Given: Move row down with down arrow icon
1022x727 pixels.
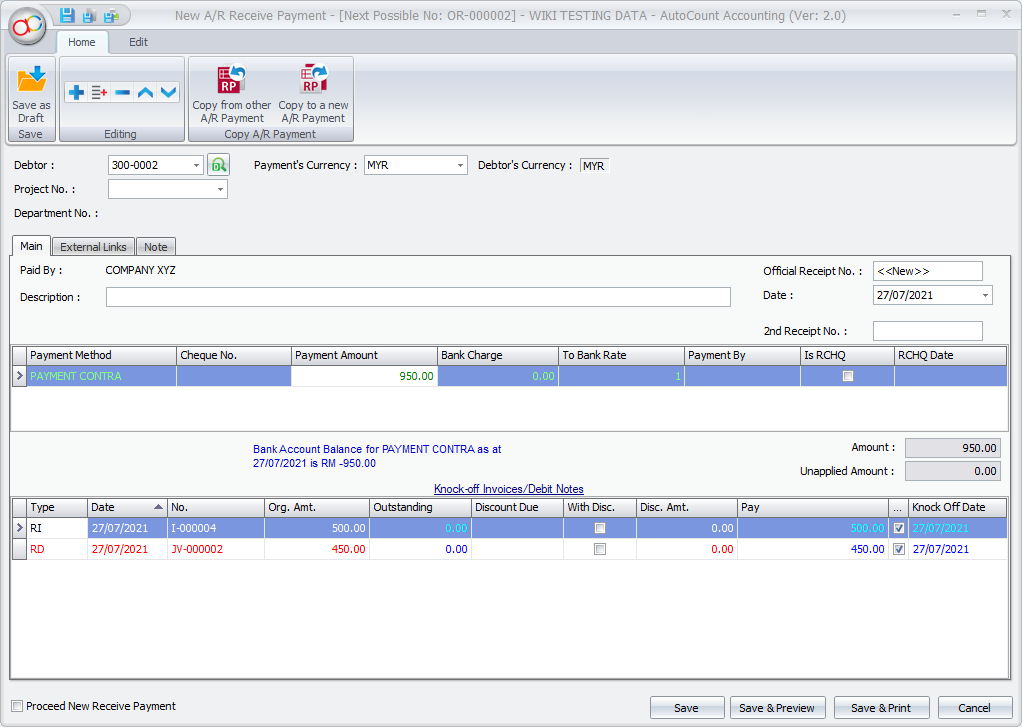Looking at the screenshot, I should [x=168, y=93].
